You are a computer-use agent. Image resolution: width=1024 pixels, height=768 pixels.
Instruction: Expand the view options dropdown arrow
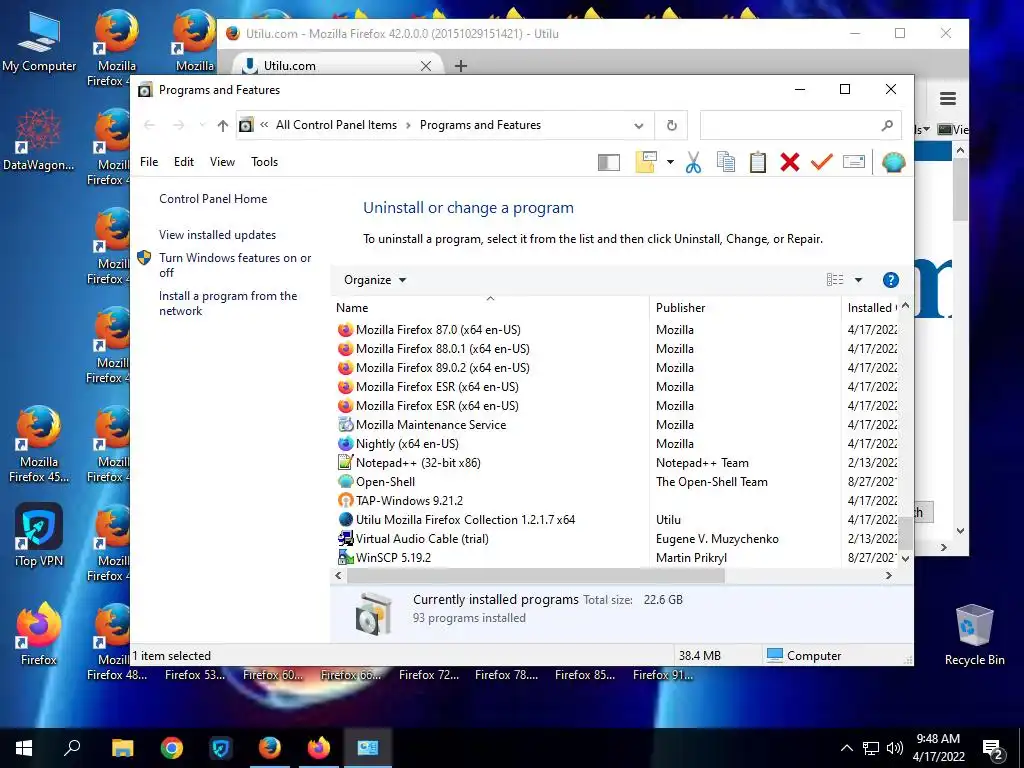(x=858, y=280)
